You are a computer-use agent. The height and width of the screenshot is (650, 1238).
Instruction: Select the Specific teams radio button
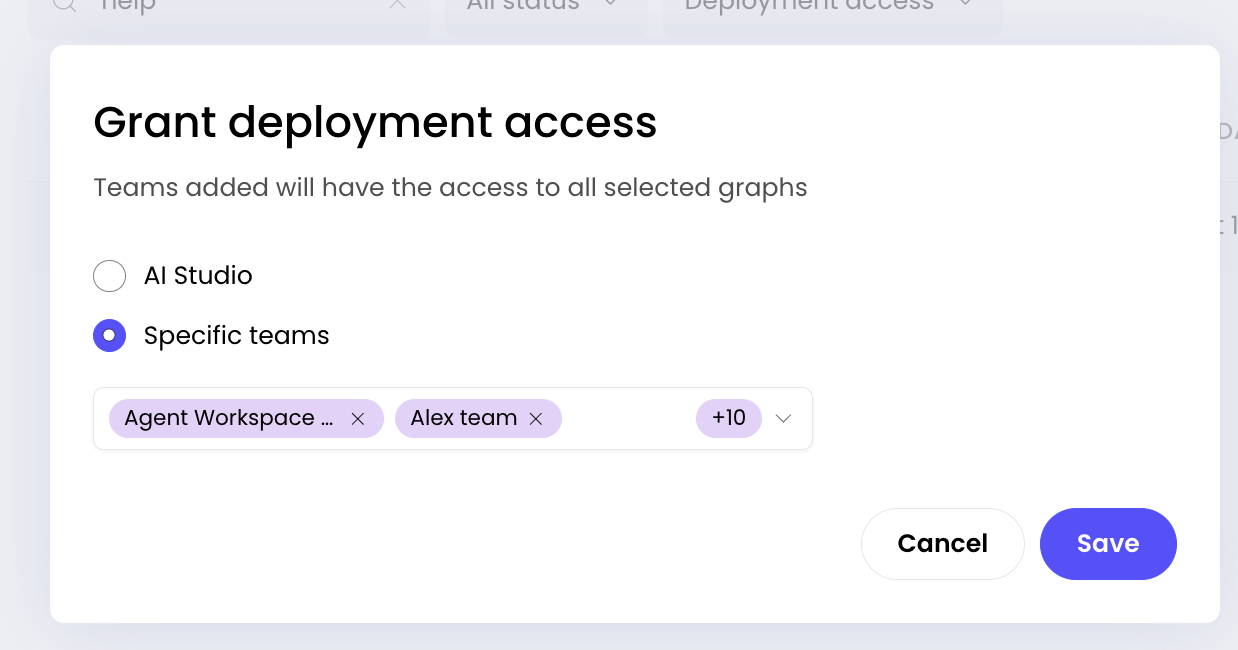click(x=109, y=336)
